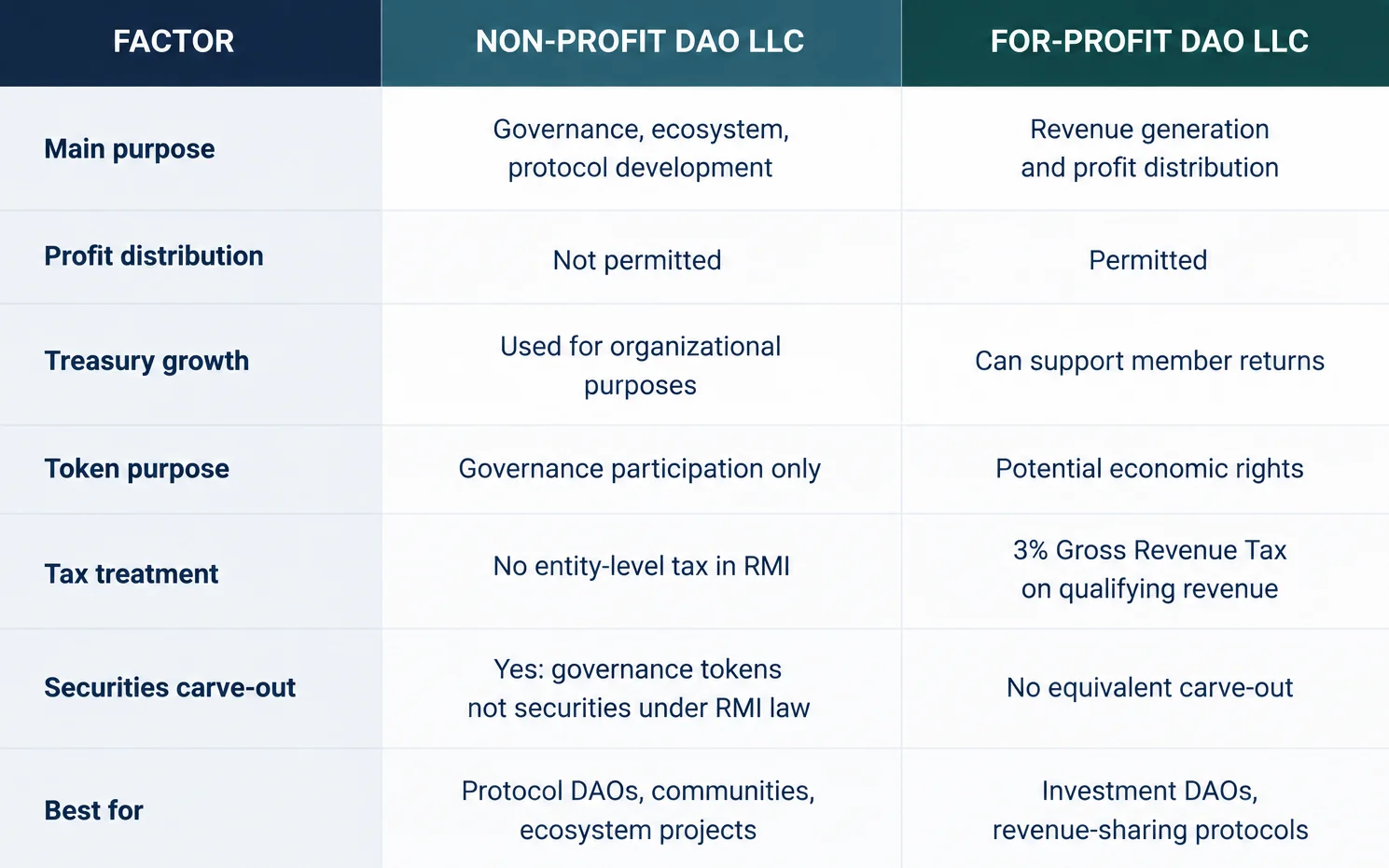Select the FOR-PROFIT DAO LLC header
Screen dimensions: 1389x868
coord(1149,41)
